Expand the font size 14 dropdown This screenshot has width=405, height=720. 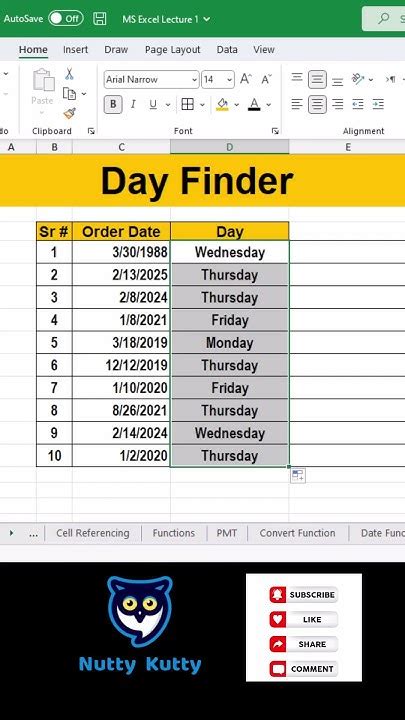[x=230, y=79]
